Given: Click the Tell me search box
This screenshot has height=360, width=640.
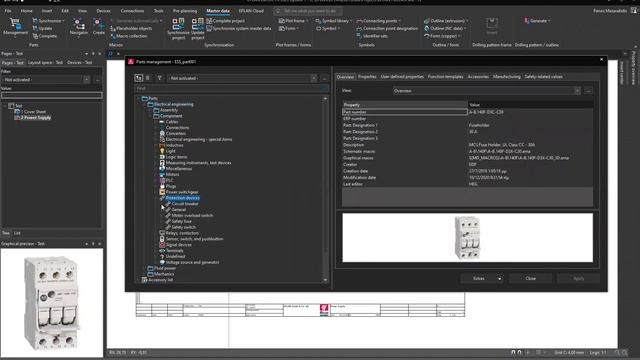Looking at the screenshot, I should [x=308, y=11].
